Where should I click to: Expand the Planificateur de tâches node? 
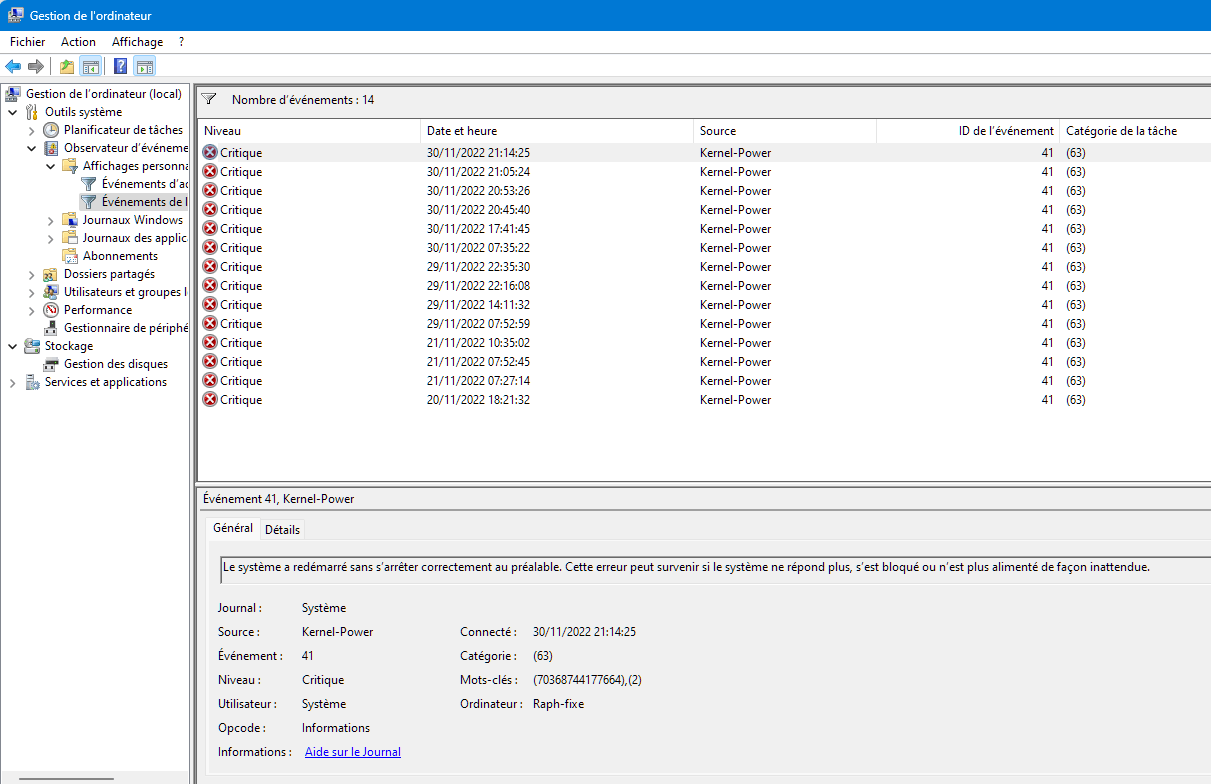(x=31, y=130)
